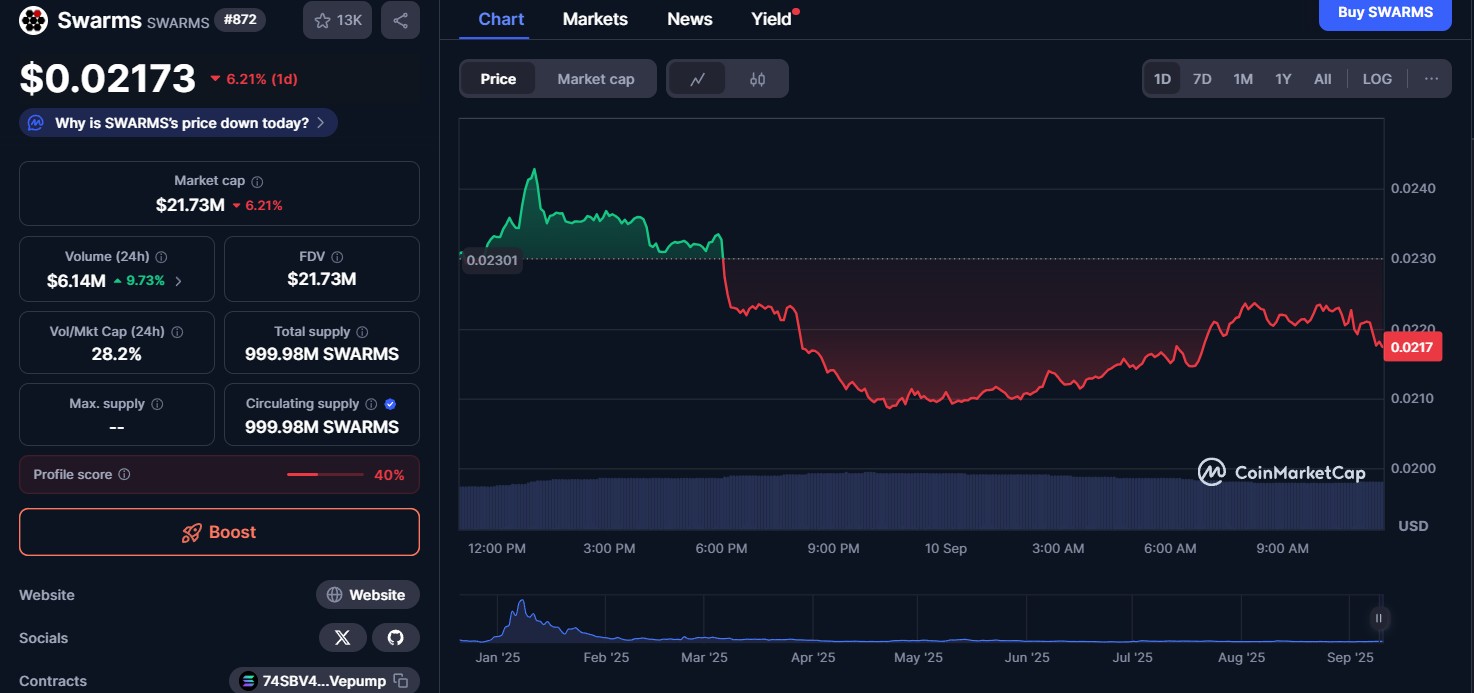This screenshot has height=693, width=1474.
Task: Toggle the LOG scale option
Action: [1377, 79]
